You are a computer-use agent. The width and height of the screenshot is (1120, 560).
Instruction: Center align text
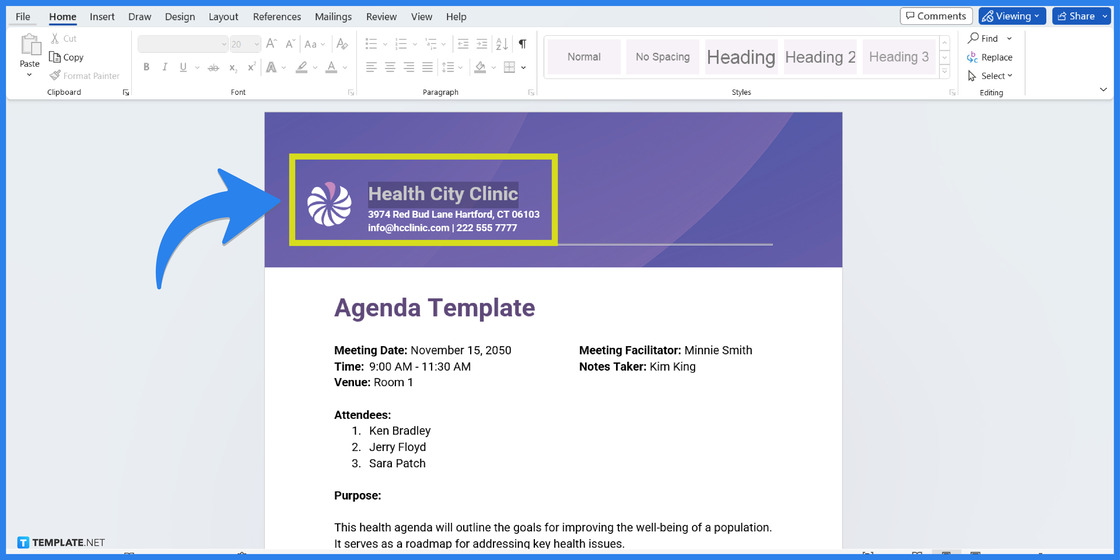390,68
